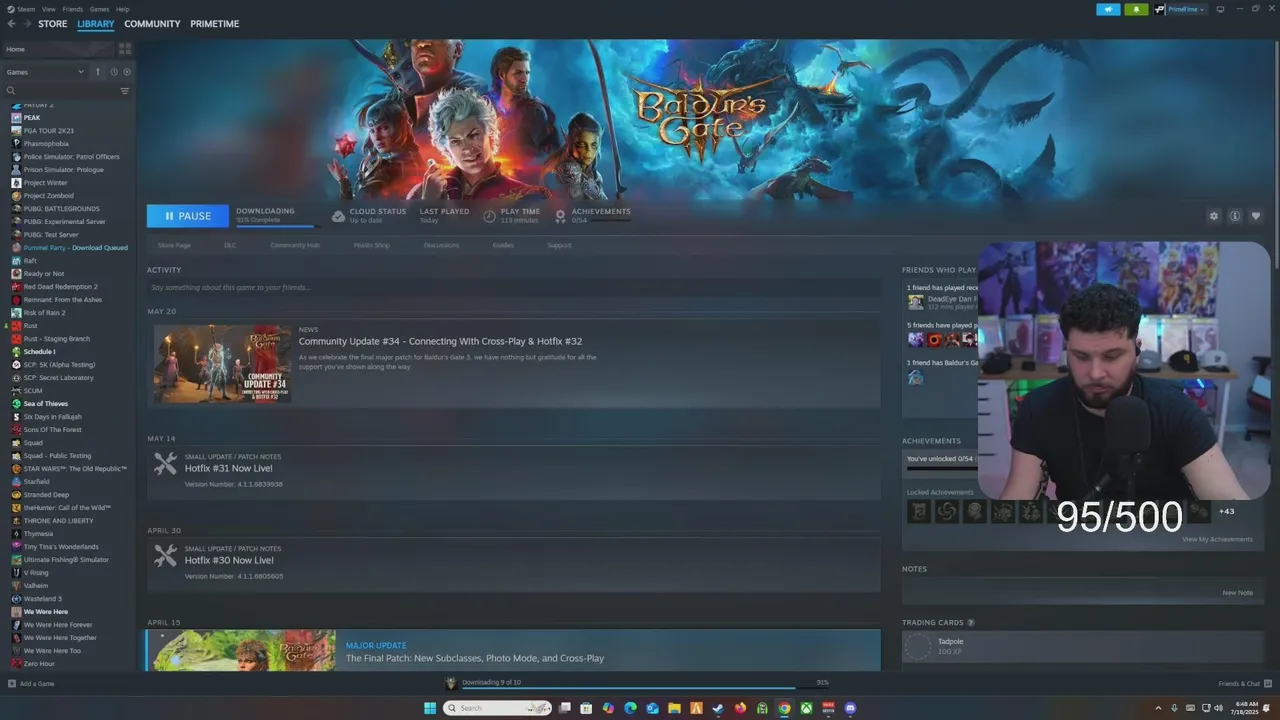Open Microsoft Edge from the taskbar
Viewport: 1280px width, 720px height.
[630, 708]
